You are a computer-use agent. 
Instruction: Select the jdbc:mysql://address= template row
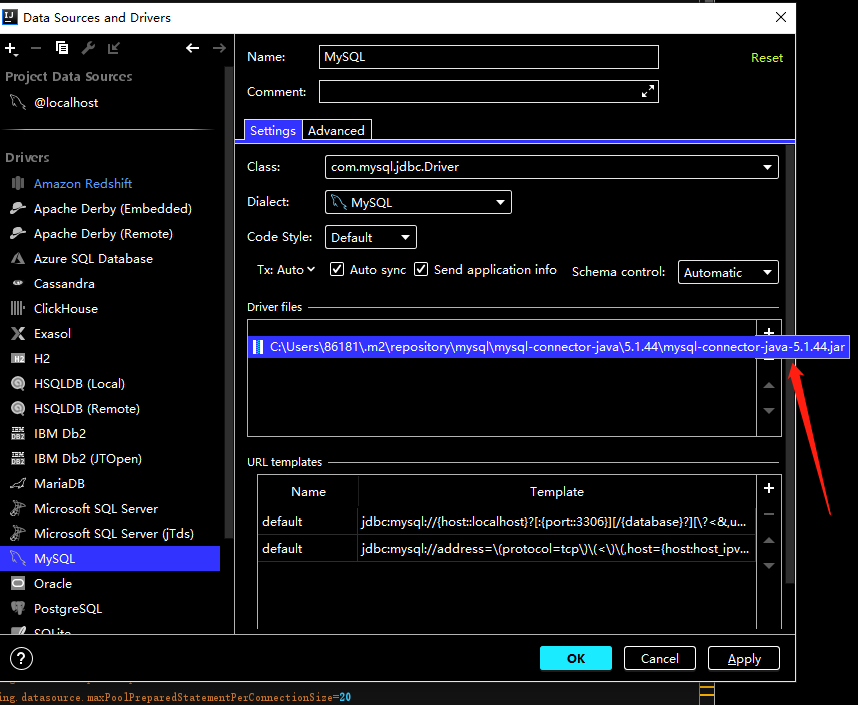(x=507, y=548)
